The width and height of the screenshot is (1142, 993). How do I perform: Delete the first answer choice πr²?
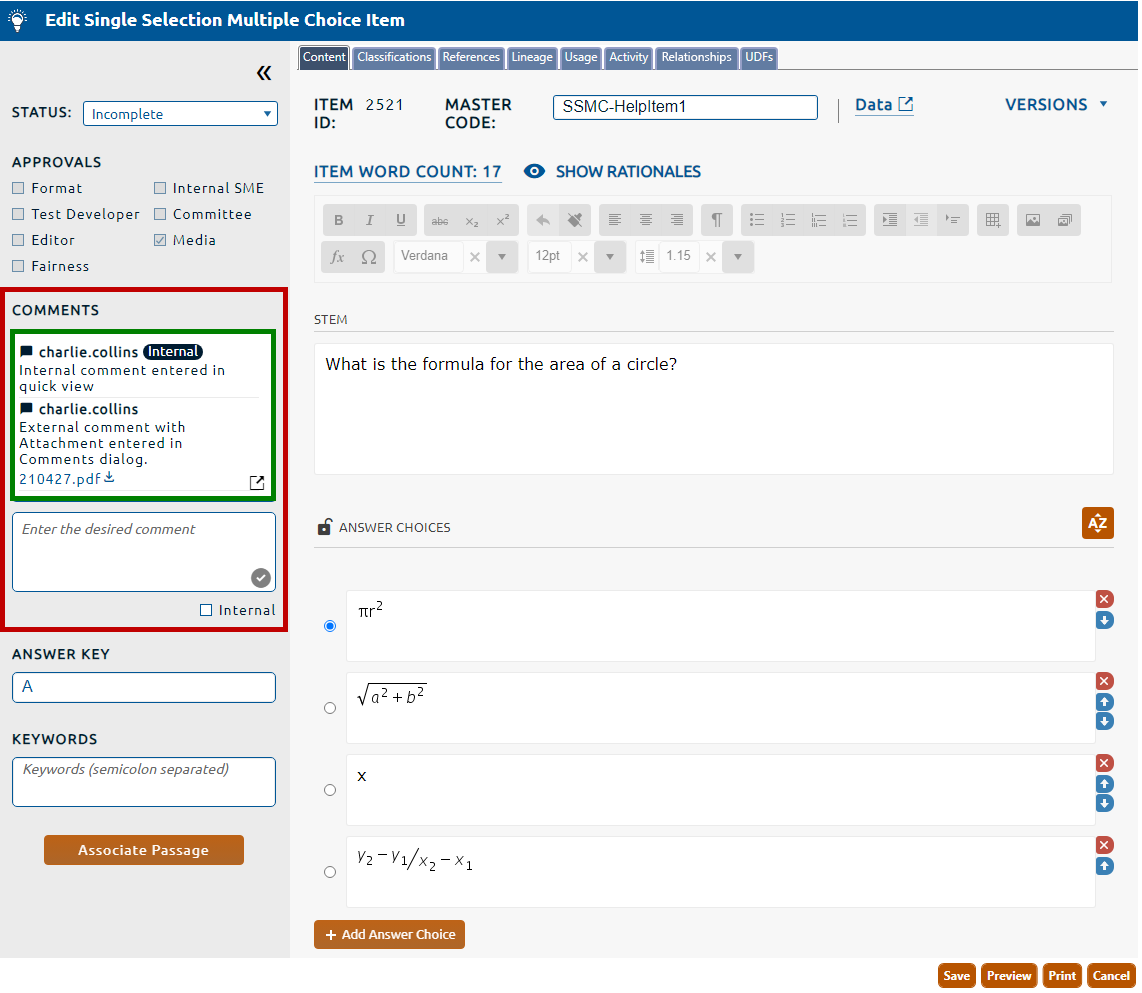[1104, 599]
